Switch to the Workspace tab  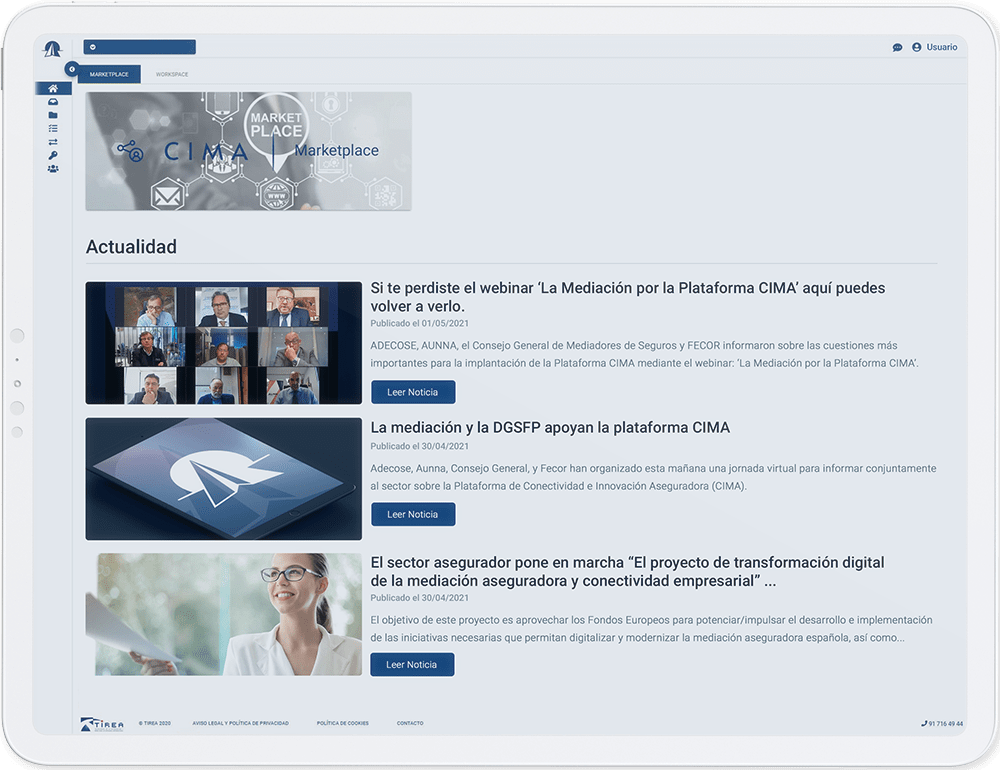172,75
